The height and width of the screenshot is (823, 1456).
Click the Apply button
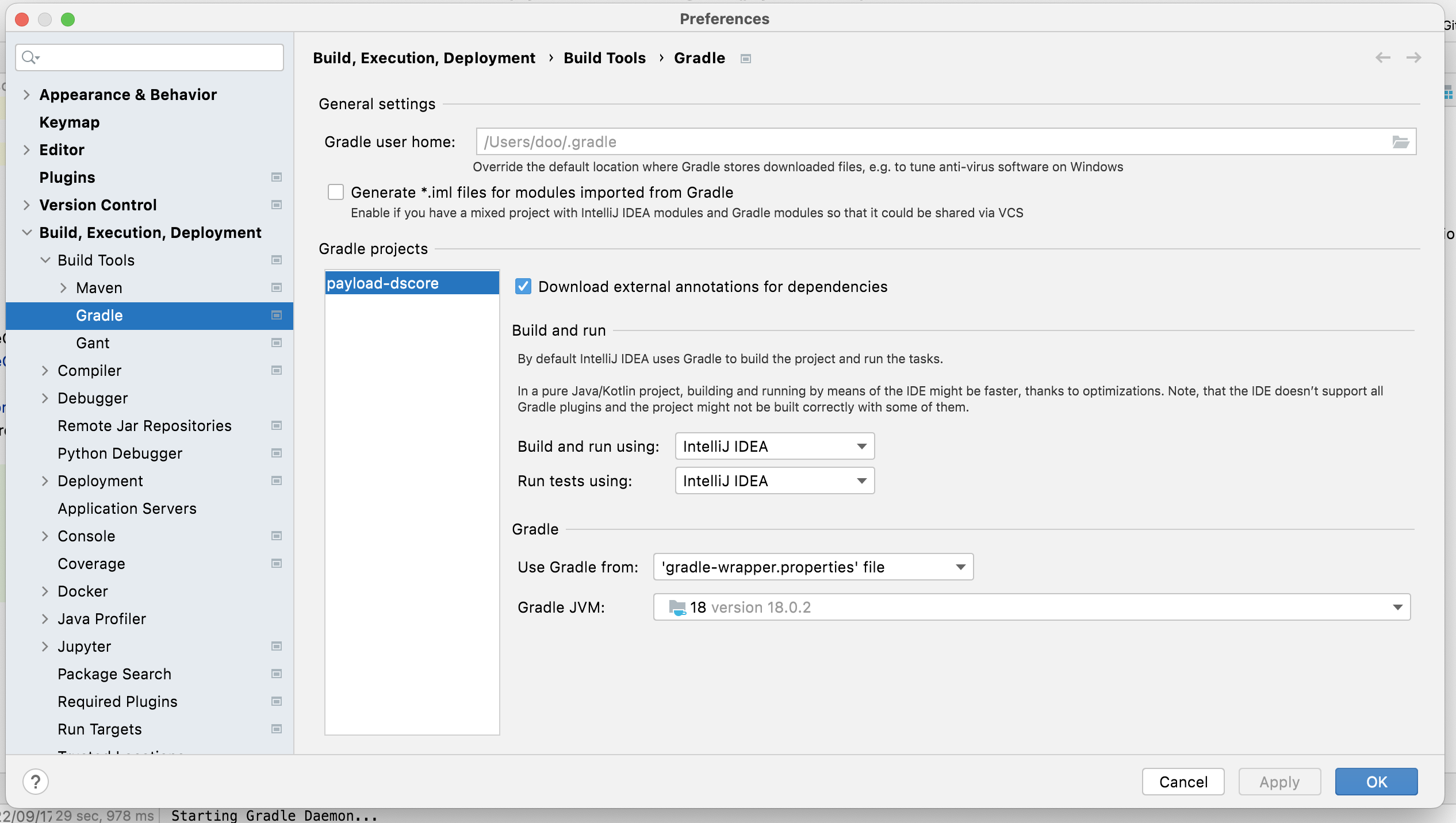(1279, 782)
